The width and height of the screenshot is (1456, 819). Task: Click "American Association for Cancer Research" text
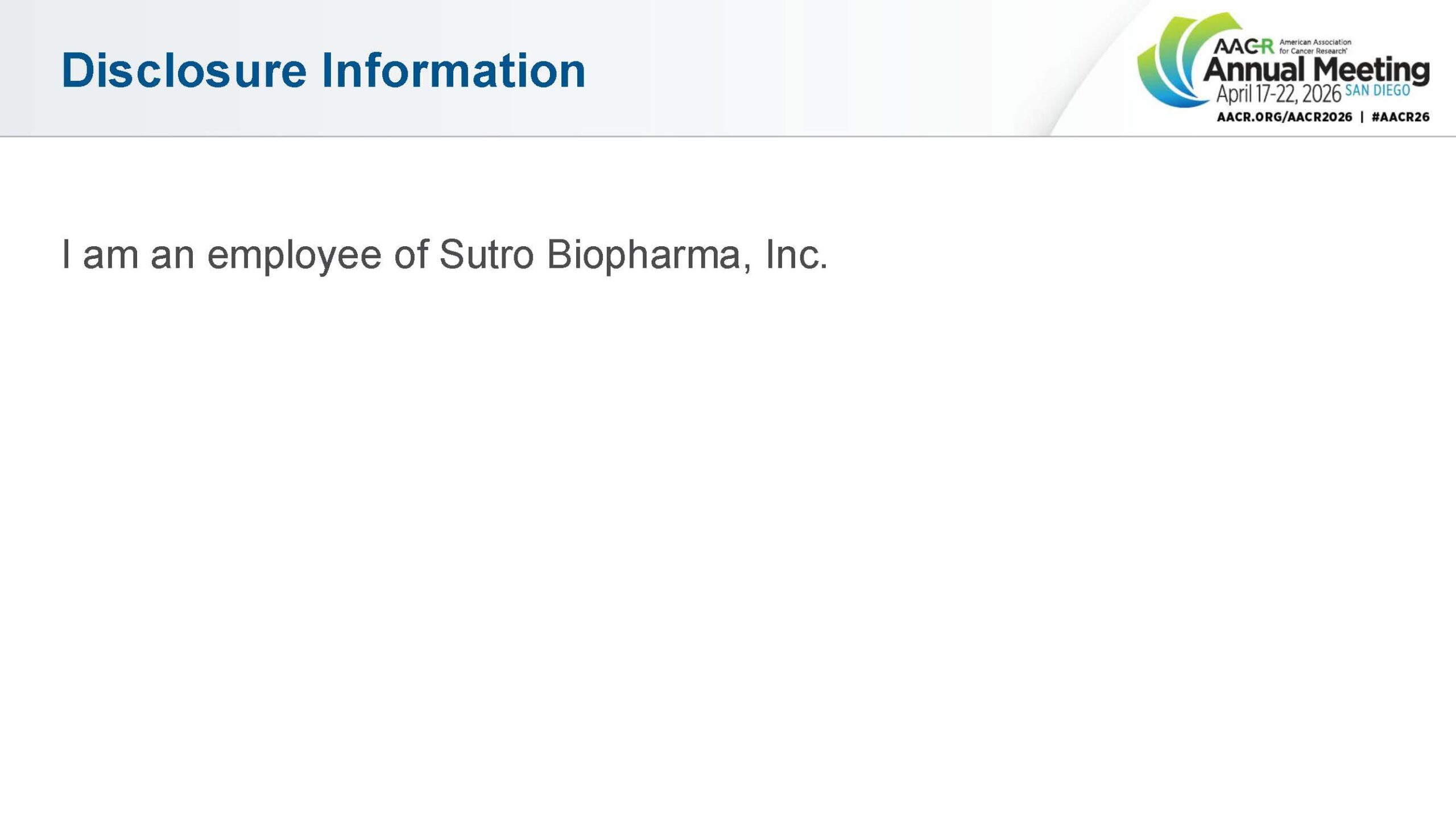(x=1315, y=46)
